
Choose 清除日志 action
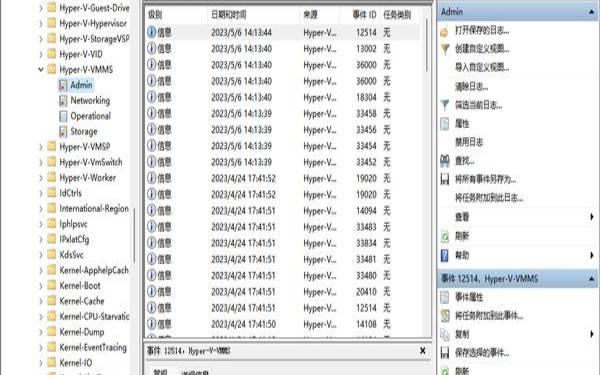pos(471,86)
